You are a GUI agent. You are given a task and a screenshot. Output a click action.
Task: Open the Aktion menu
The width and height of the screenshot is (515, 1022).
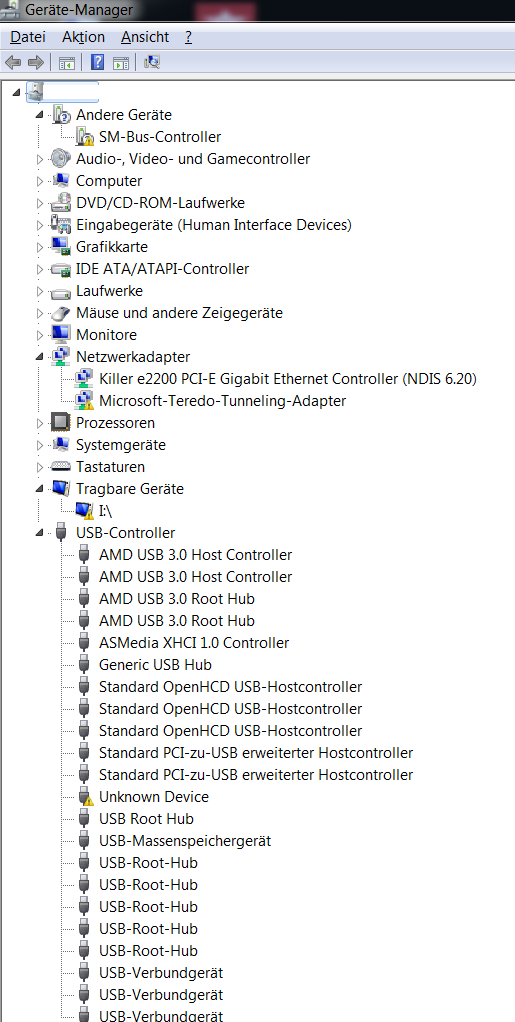coord(83,37)
